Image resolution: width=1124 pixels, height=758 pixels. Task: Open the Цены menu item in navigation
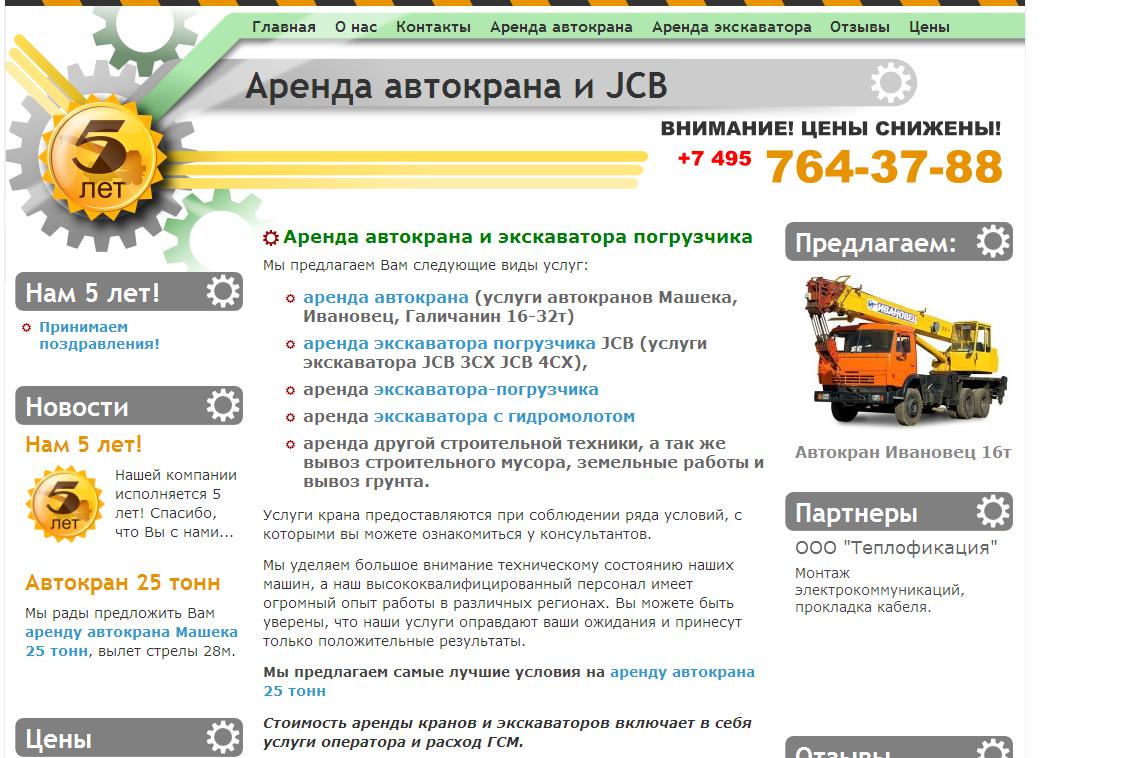[x=929, y=27]
